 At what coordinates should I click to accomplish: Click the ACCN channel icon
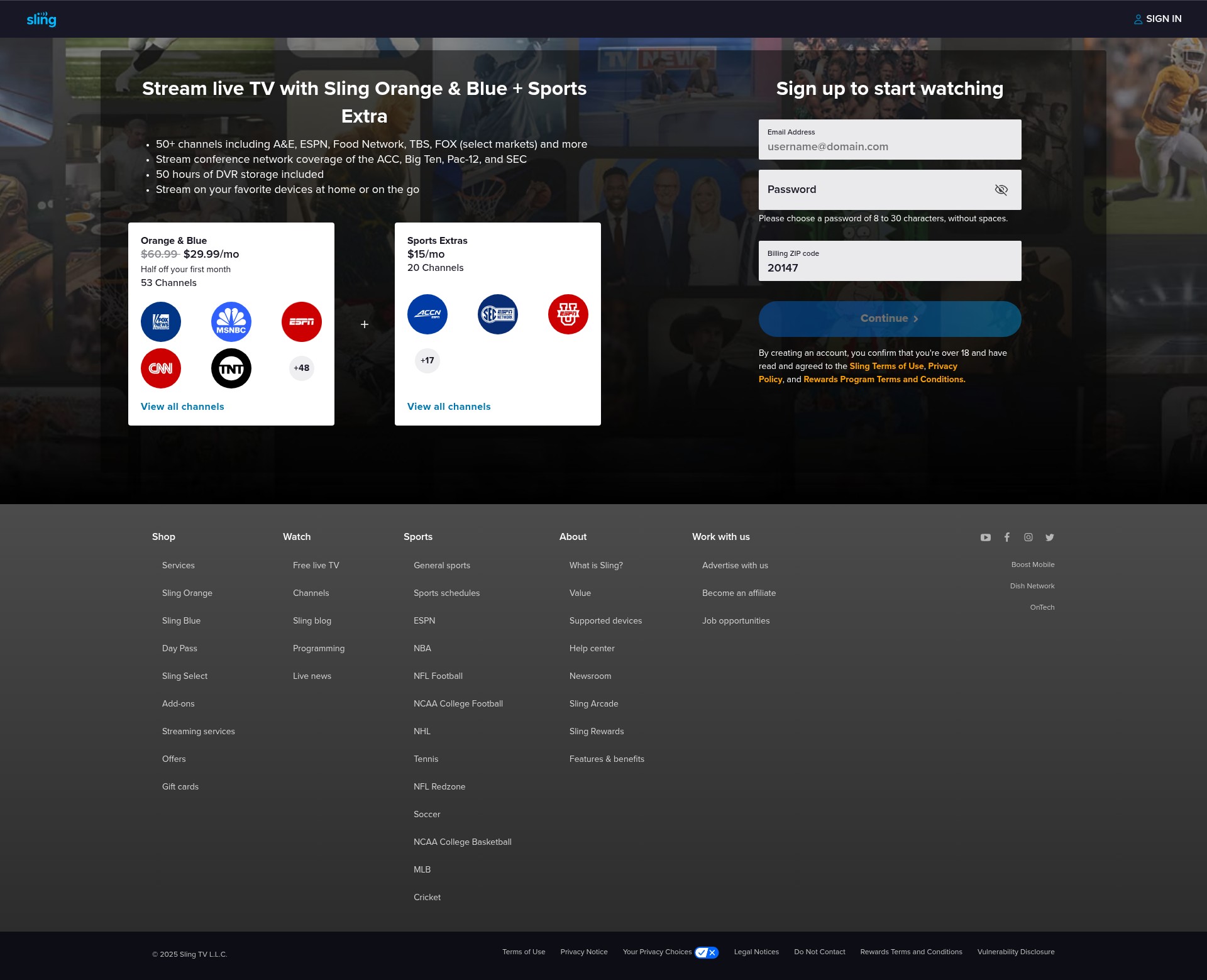pos(427,314)
